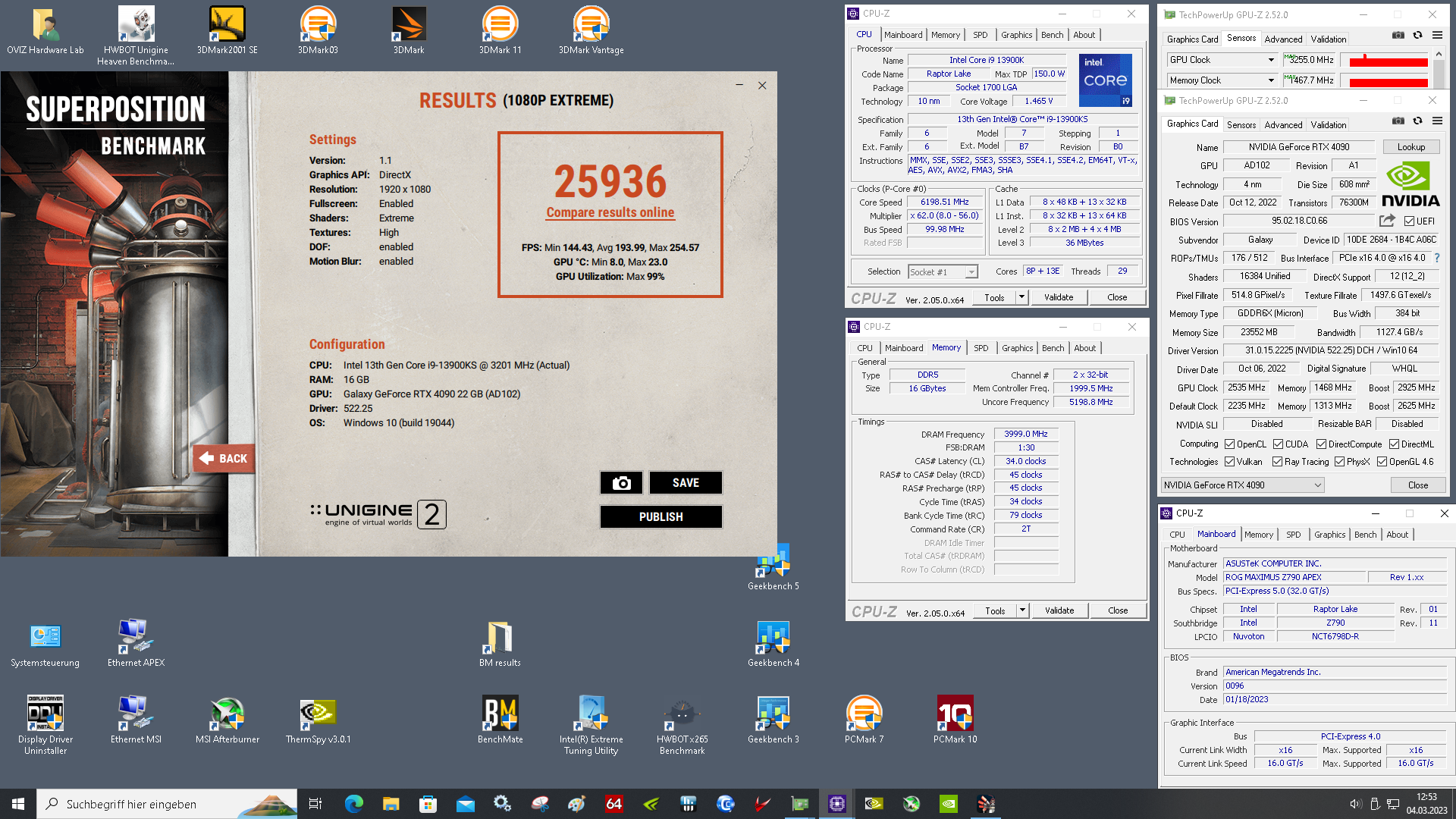Open ThermSpy v3.0.1 shortcut
This screenshot has width=1456, height=819.
318,720
